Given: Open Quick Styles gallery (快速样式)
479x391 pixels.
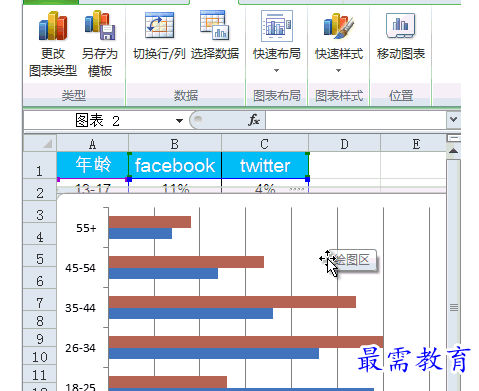Looking at the screenshot, I should pos(339,43).
